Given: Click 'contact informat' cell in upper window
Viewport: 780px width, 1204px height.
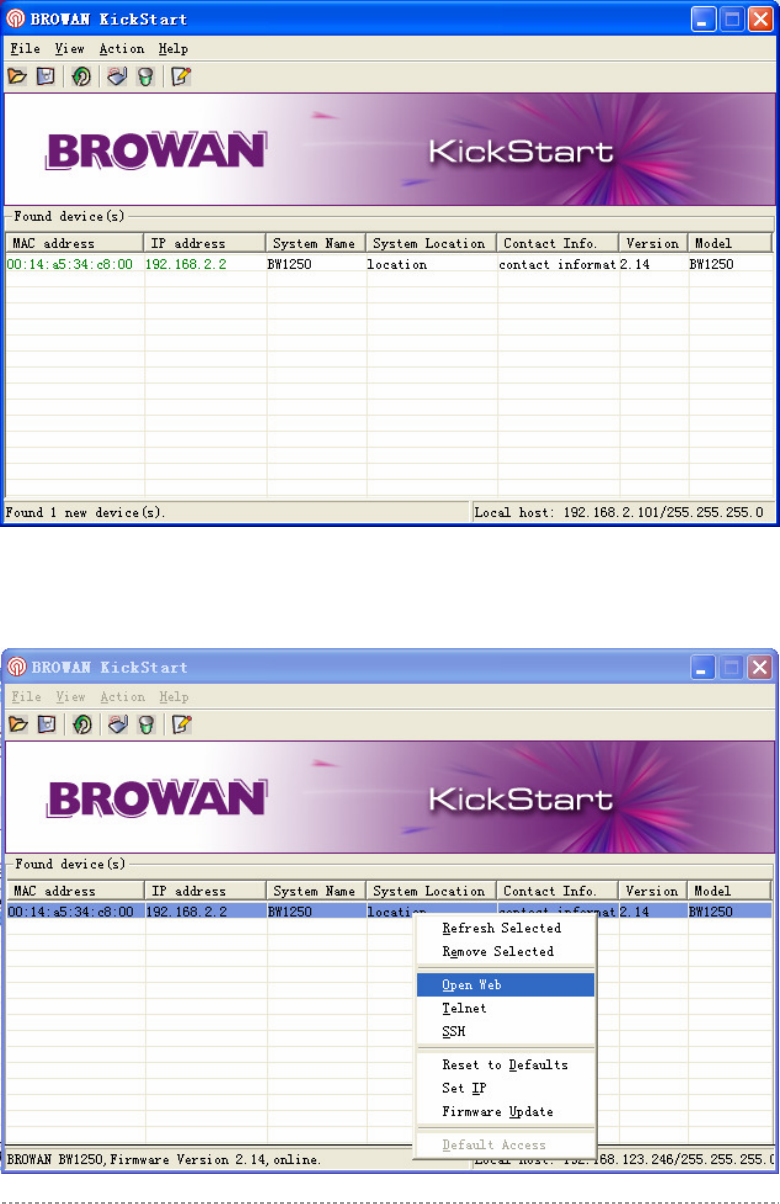Looking at the screenshot, I should click(558, 264).
